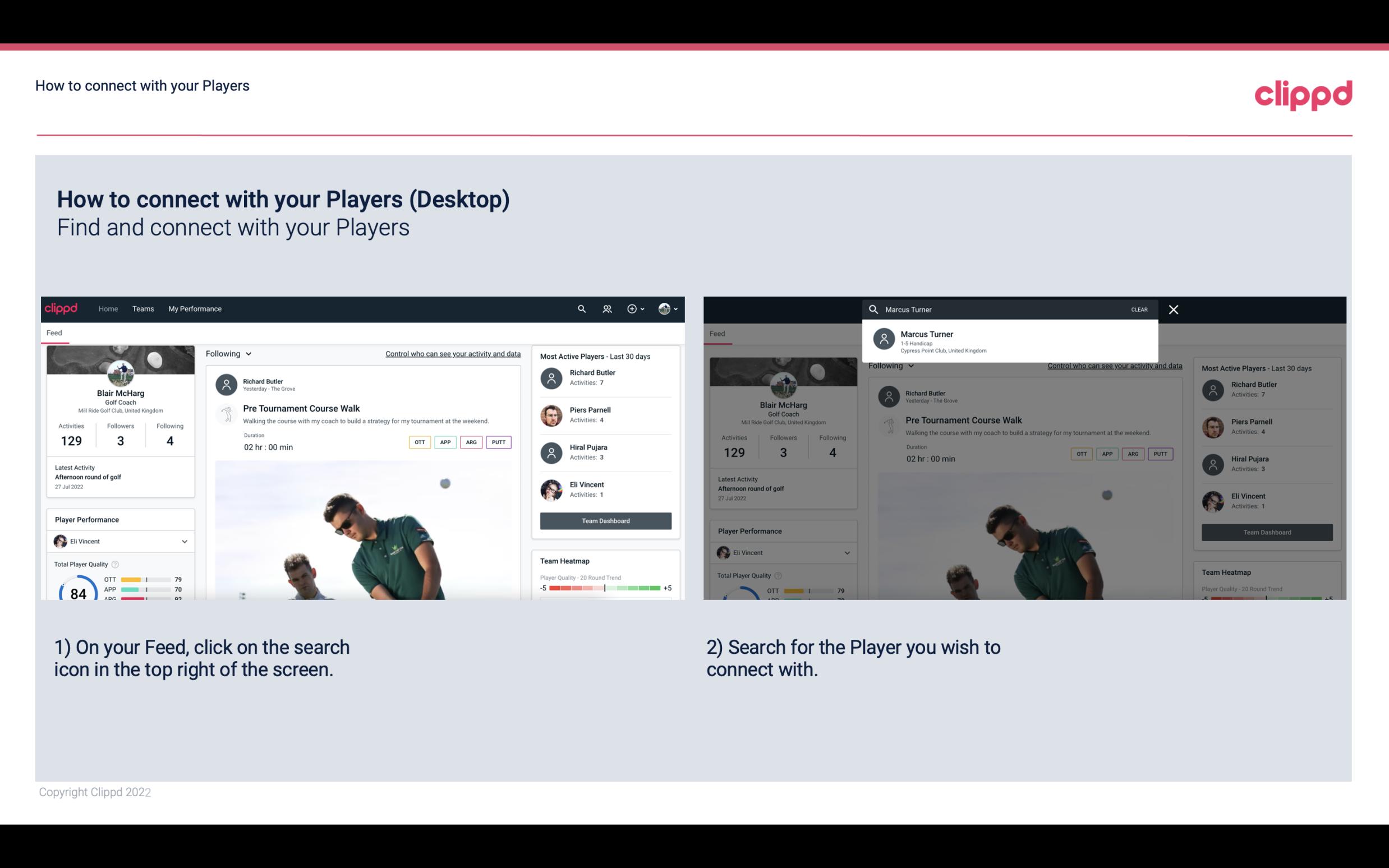Click the My Performance nav icon
Screen dimensions: 1389x868
pyautogui.click(x=195, y=308)
